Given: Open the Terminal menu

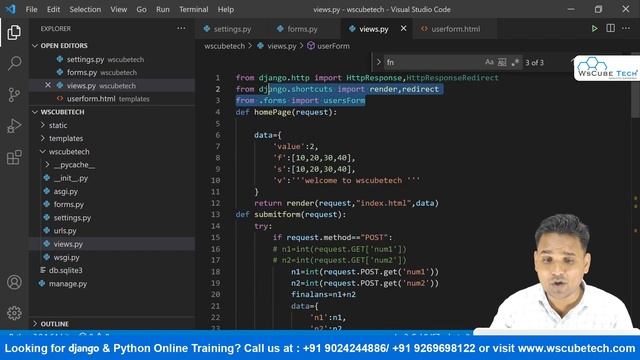Looking at the screenshot, I should click(x=193, y=9).
